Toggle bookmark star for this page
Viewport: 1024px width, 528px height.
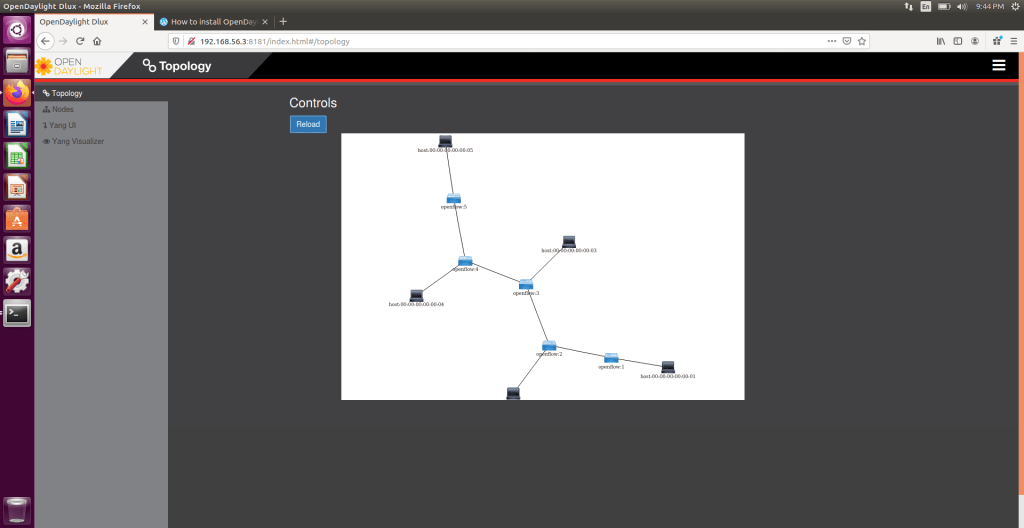861,41
